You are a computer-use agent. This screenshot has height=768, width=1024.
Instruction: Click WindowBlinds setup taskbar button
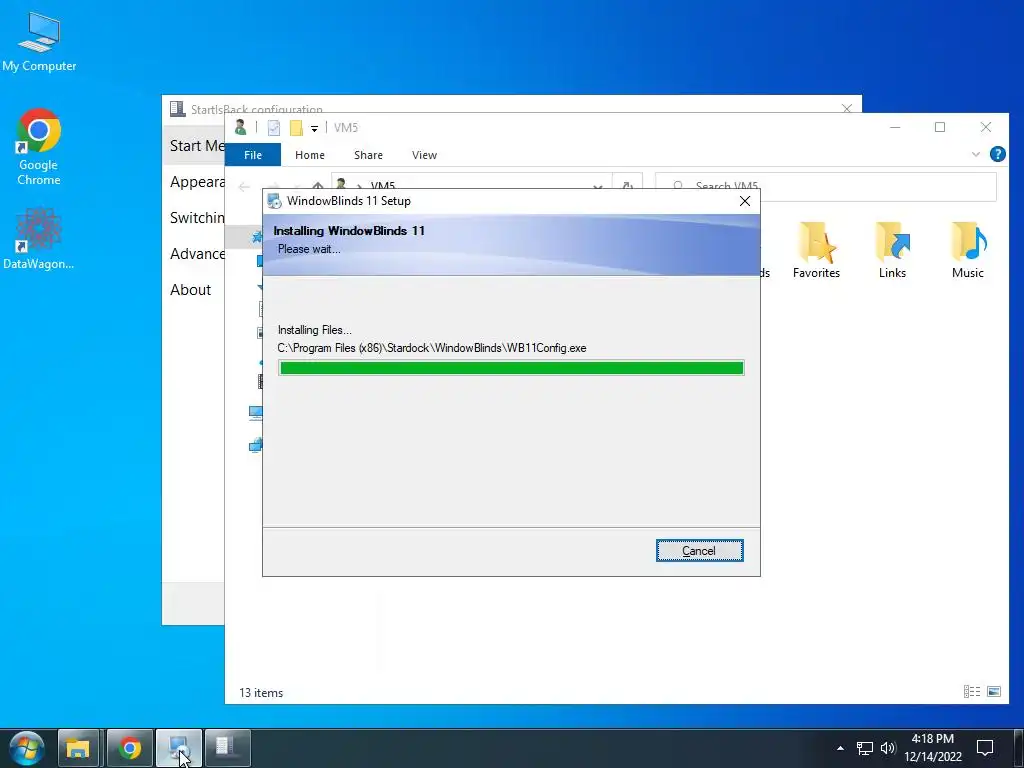pos(179,748)
